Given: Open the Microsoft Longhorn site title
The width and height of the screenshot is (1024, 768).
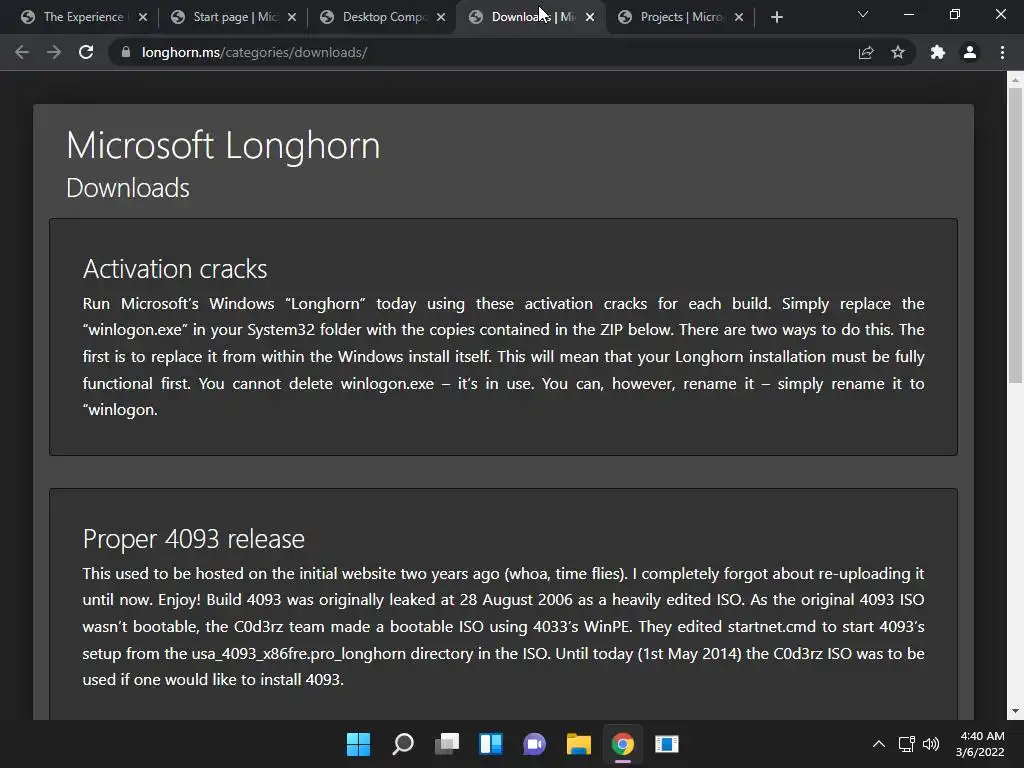Looking at the screenshot, I should (223, 145).
